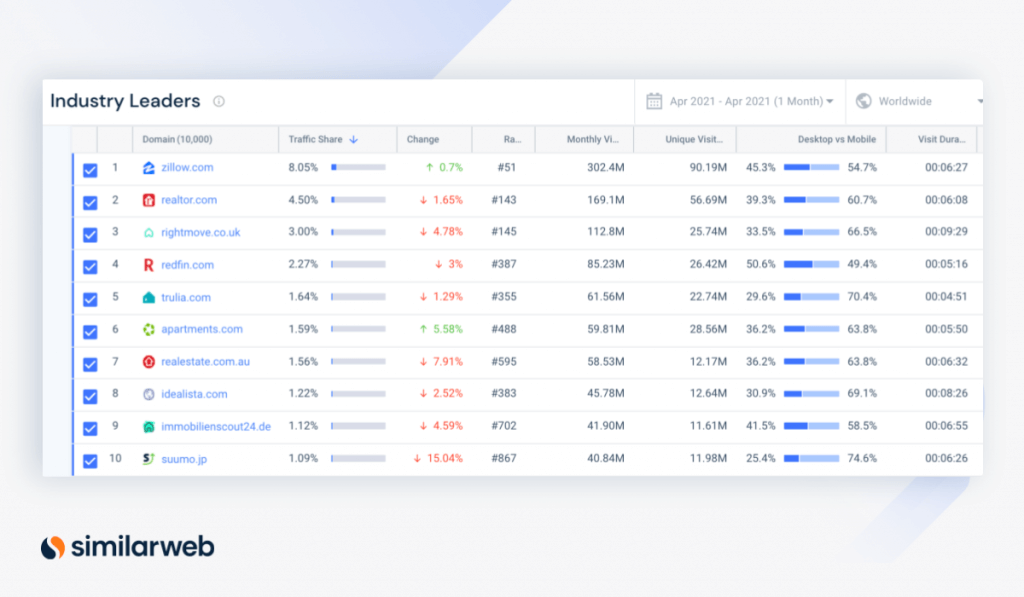Click the 302.4M monthly visits value
This screenshot has width=1024, height=597.
click(605, 167)
